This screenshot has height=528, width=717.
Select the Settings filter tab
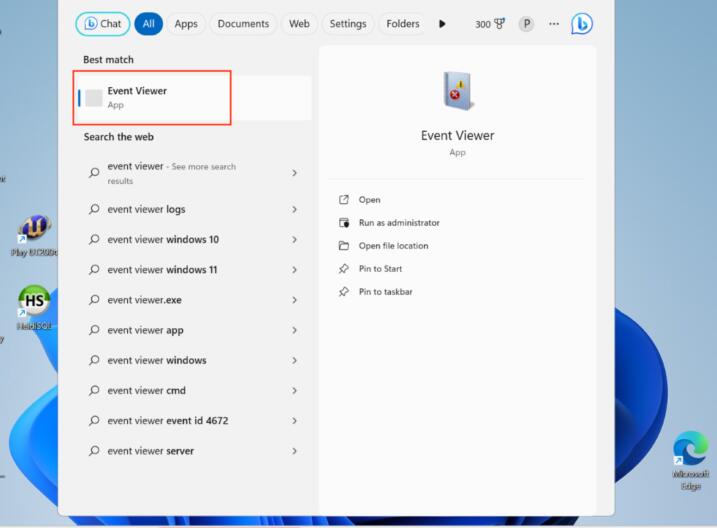[347, 24]
